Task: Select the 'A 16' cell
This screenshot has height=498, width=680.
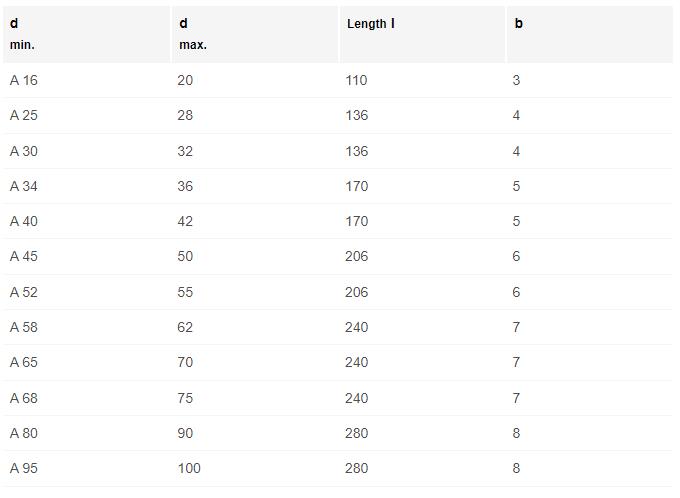Action: click(24, 80)
